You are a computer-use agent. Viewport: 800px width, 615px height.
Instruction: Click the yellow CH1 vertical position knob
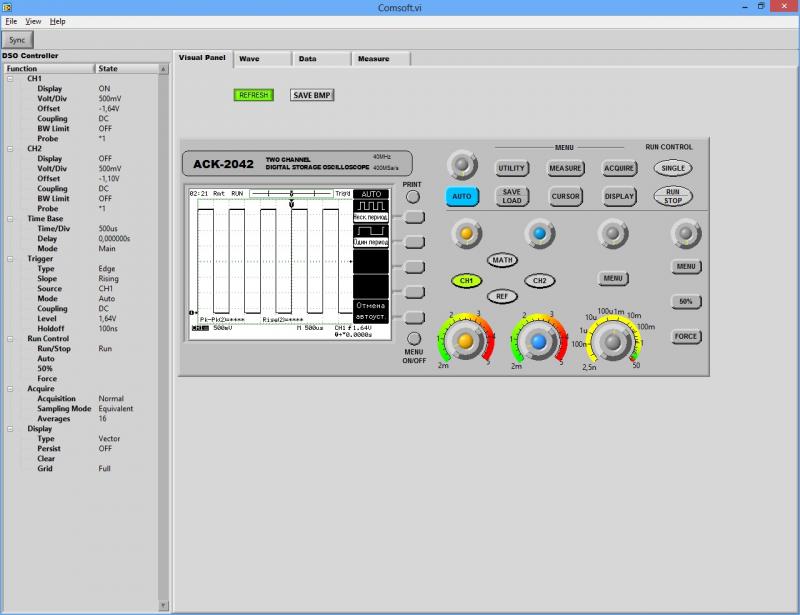pos(466,234)
